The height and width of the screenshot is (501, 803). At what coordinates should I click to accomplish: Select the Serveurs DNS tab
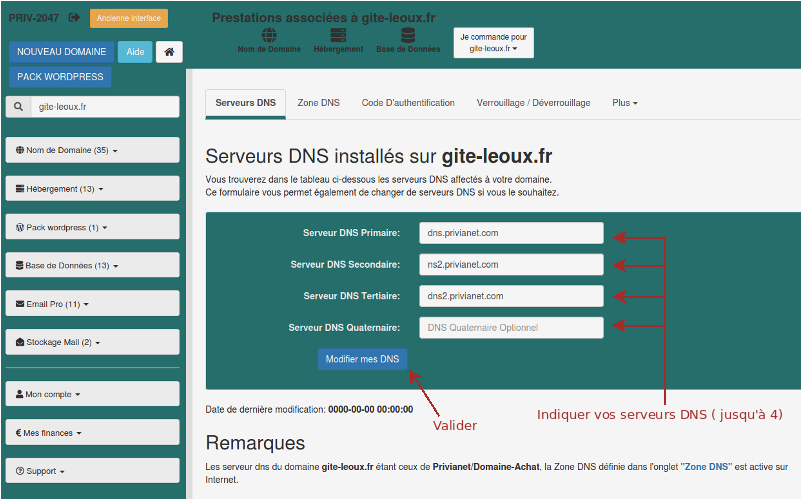(245, 103)
